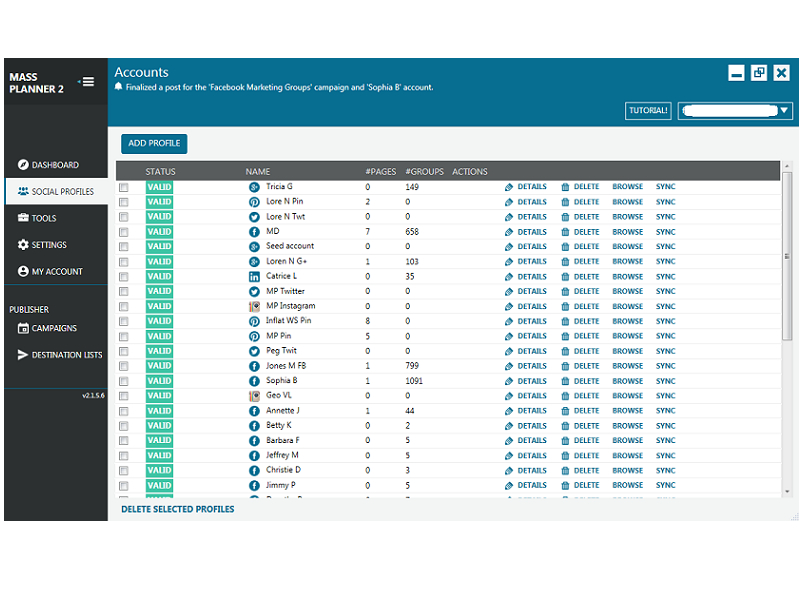
Task: Check the box for Sophia B
Action: 123,381
